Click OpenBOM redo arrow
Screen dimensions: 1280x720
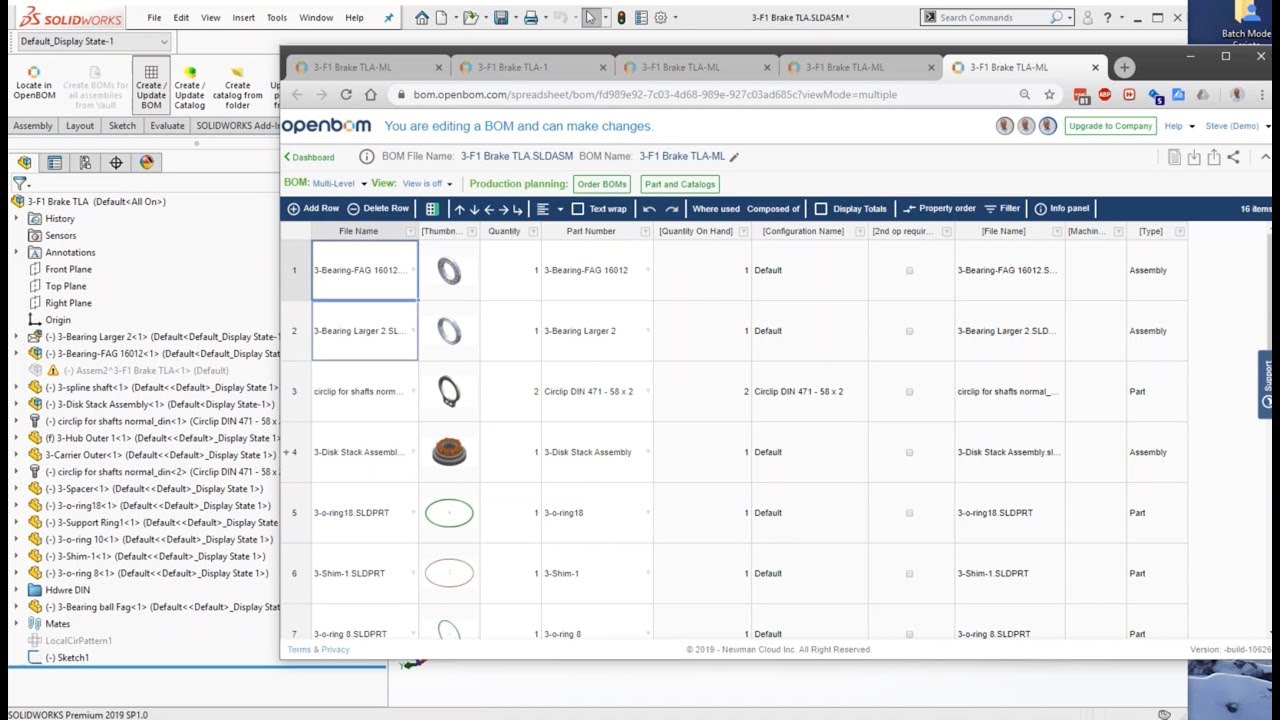click(672, 209)
